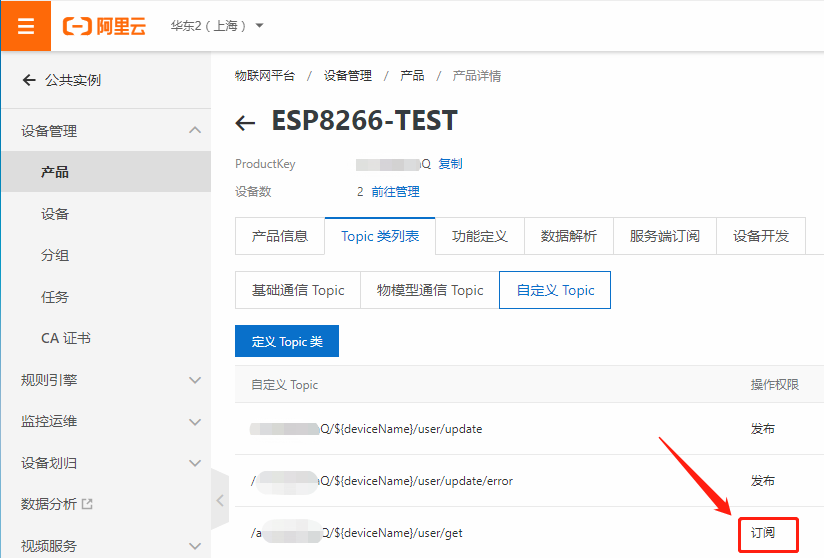The image size is (824, 558).
Task: Click the 物联网平台 breadcrumb
Action: tap(265, 76)
